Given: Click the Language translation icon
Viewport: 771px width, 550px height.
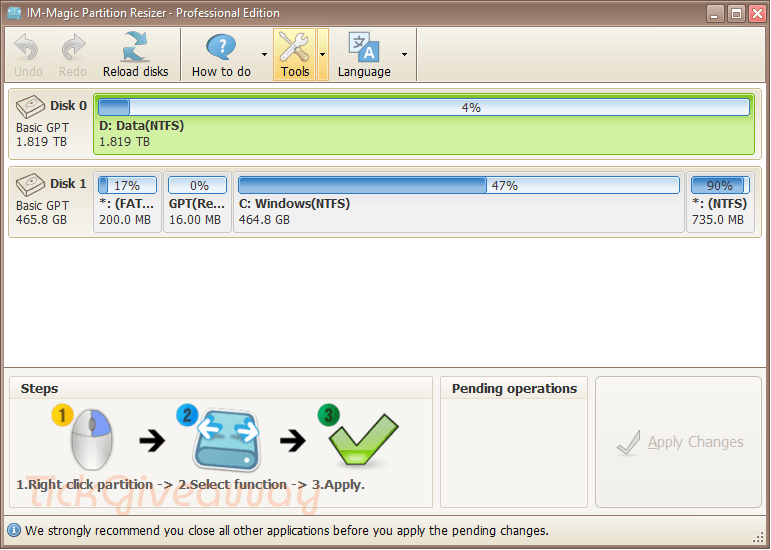Looking at the screenshot, I should (364, 47).
